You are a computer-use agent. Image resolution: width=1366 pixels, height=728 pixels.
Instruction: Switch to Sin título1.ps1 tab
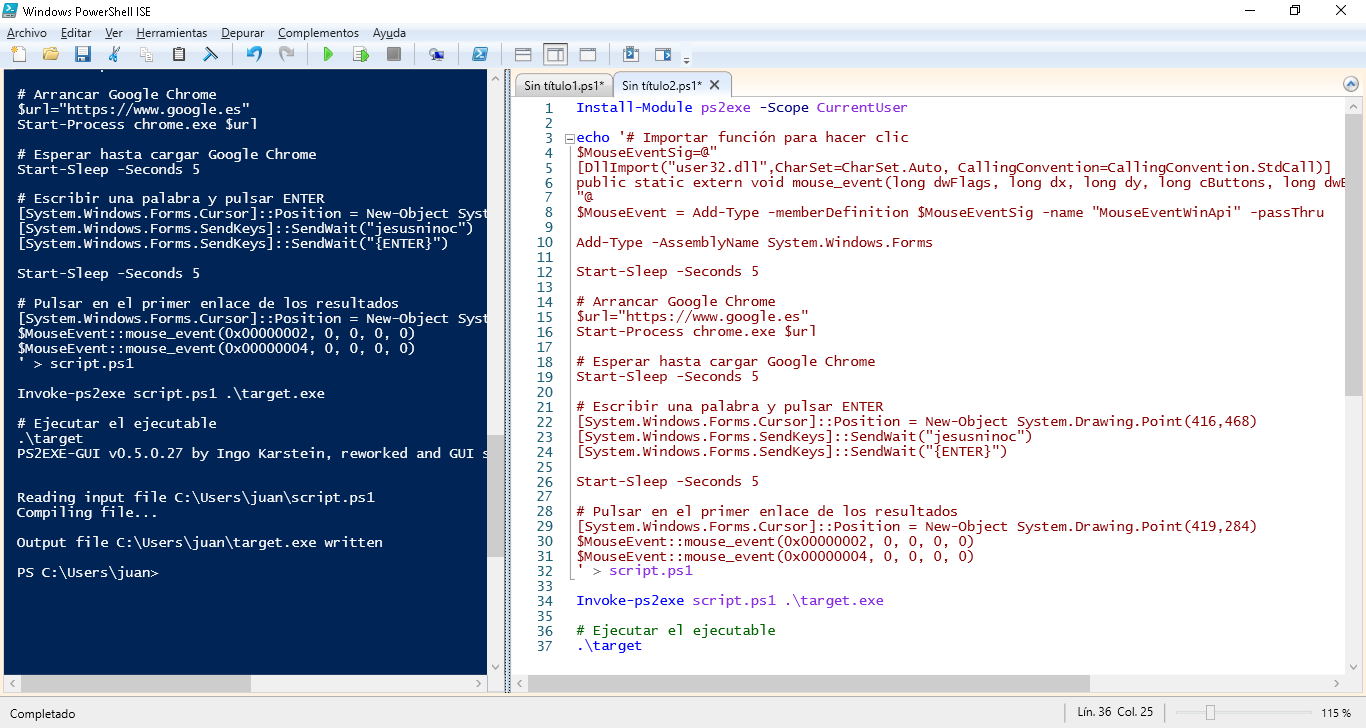(x=563, y=86)
